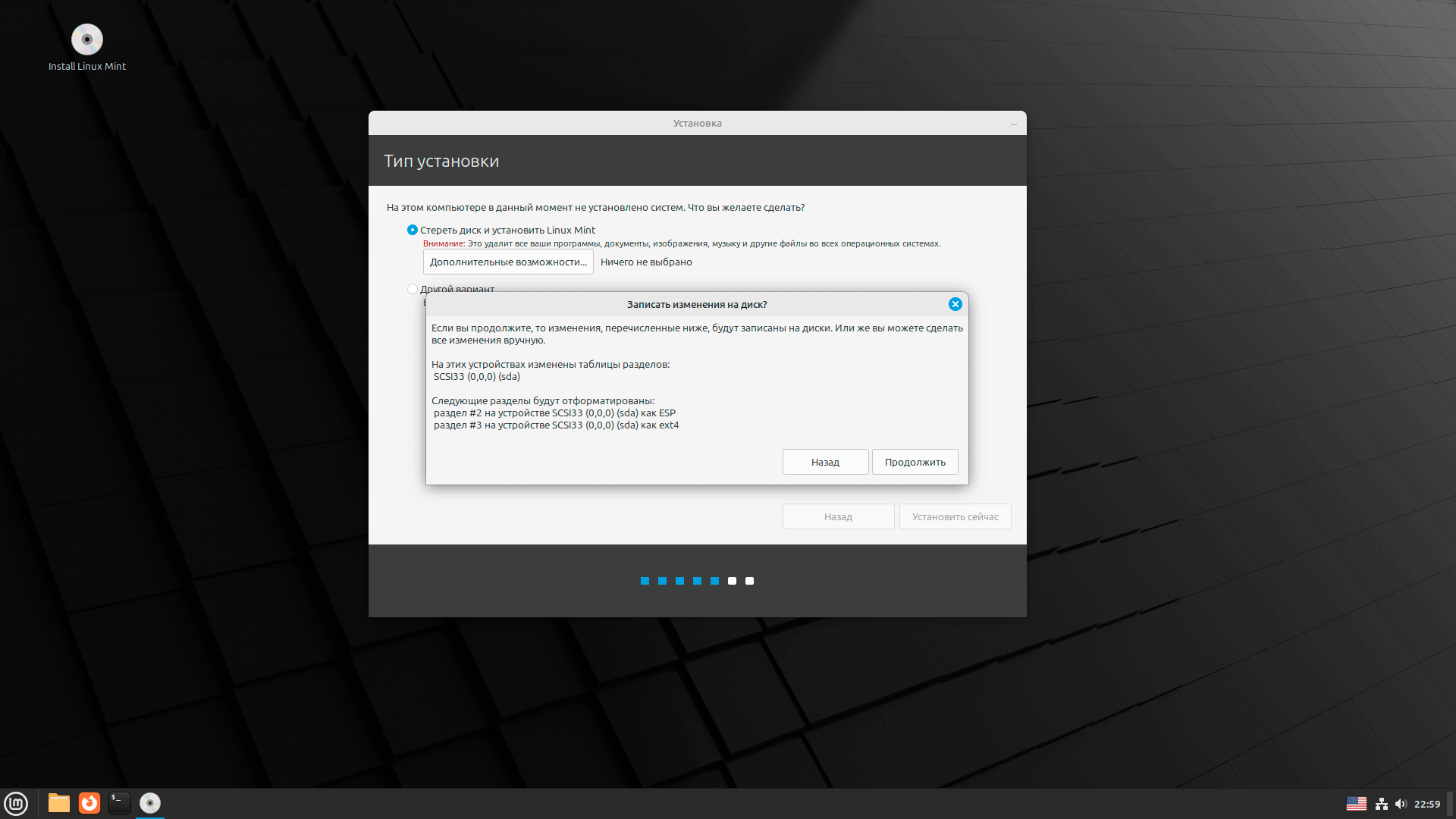The height and width of the screenshot is (819, 1456).
Task: Click the 'Установить сейчас' button
Action: [x=955, y=516]
